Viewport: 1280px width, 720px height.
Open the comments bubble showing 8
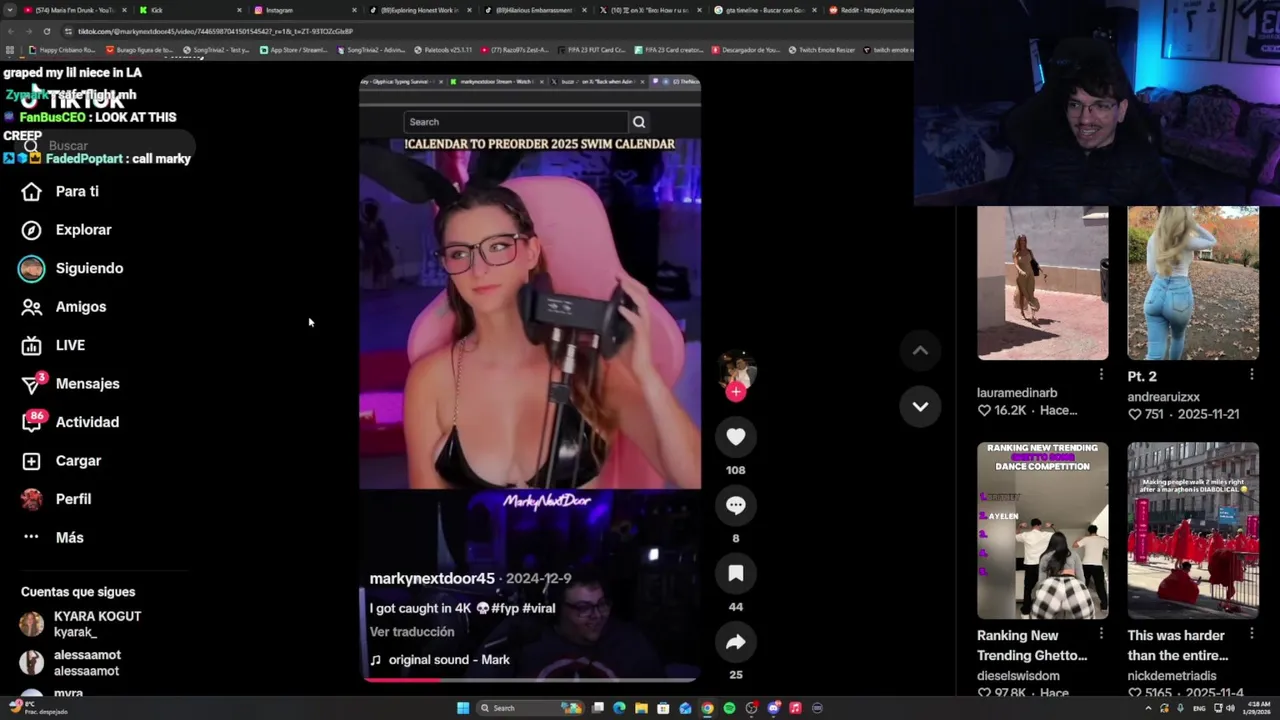coord(736,505)
